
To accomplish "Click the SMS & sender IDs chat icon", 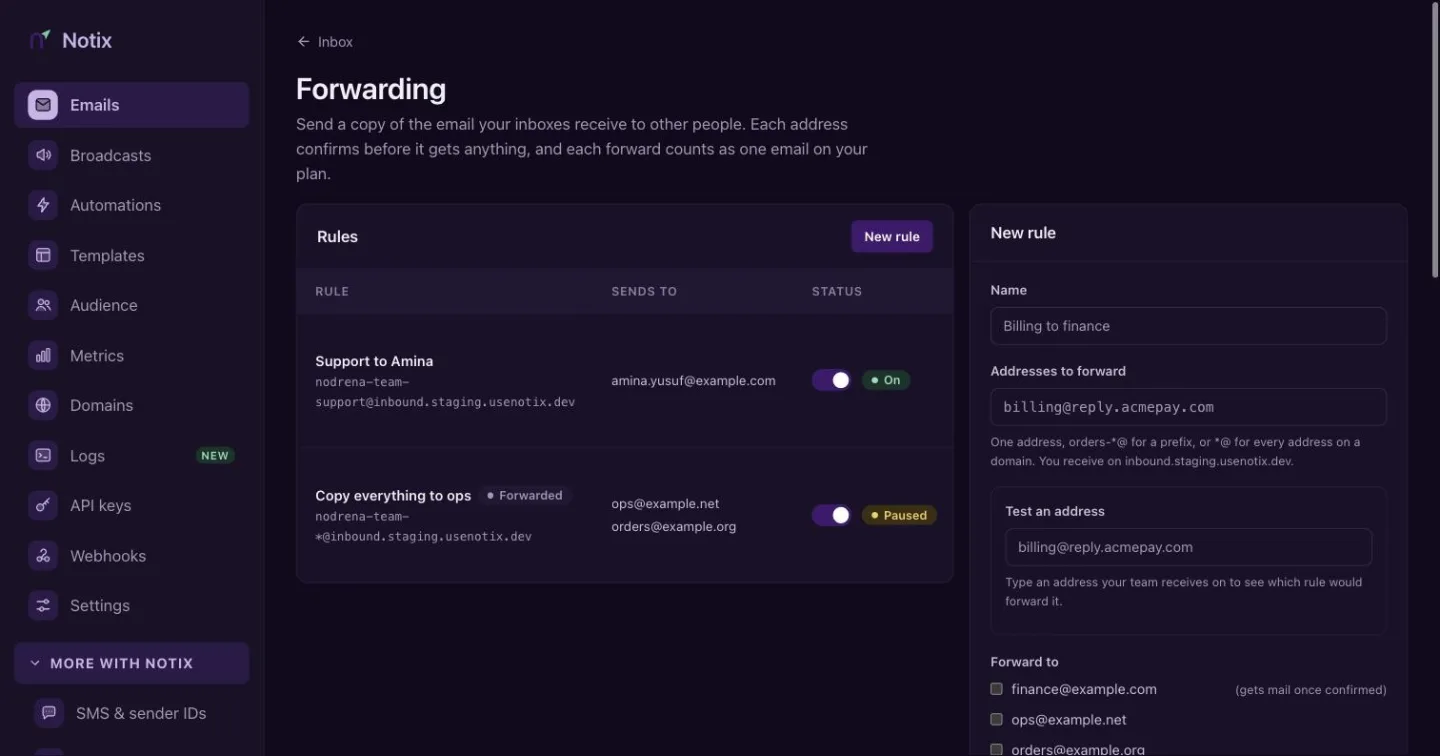I will [x=49, y=713].
